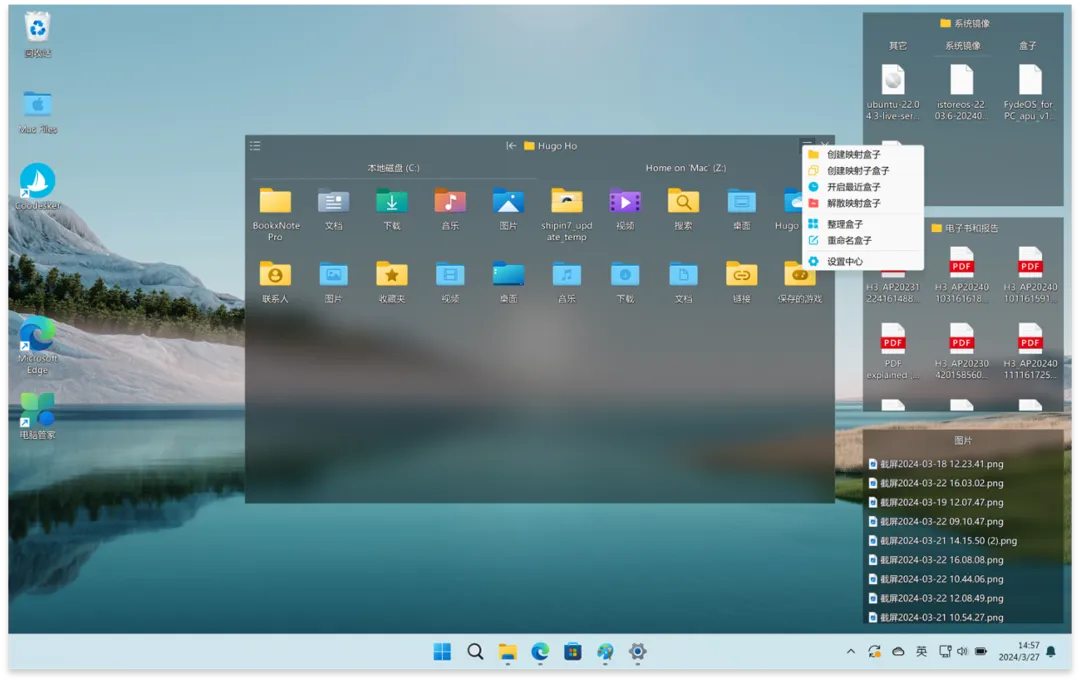This screenshot has width=1080, height=683.
Task: Open the 保存的游戏 folder
Action: coord(799,274)
